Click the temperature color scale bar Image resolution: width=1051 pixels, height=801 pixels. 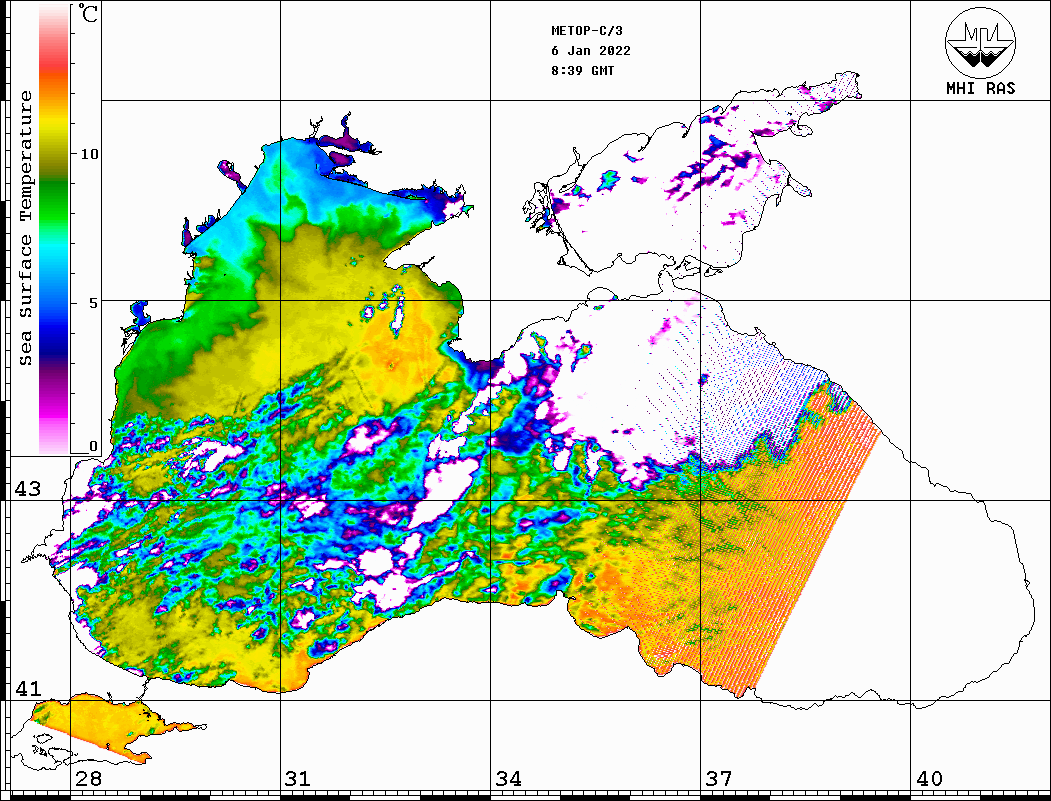(x=54, y=229)
